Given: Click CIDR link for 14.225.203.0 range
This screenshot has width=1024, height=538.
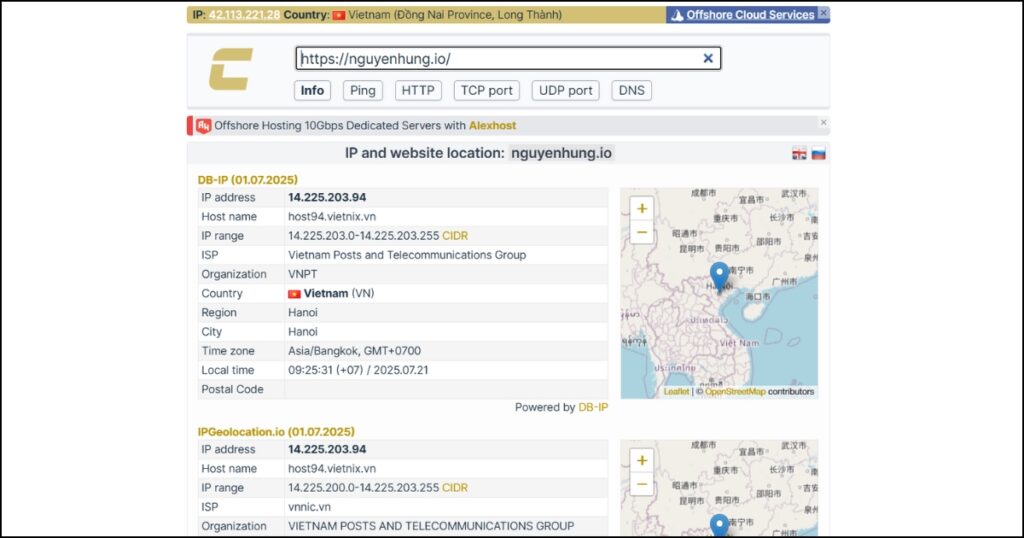Looking at the screenshot, I should (x=455, y=236).
